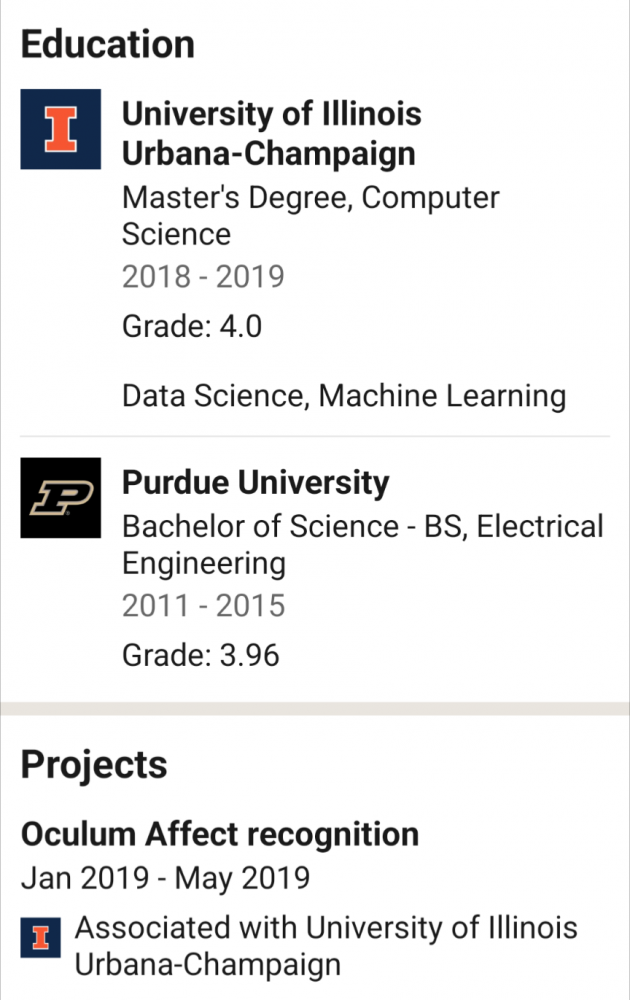Screen dimensions: 630x1000
Task: Click the 2018 - 2019 date range
Action: 203,276
